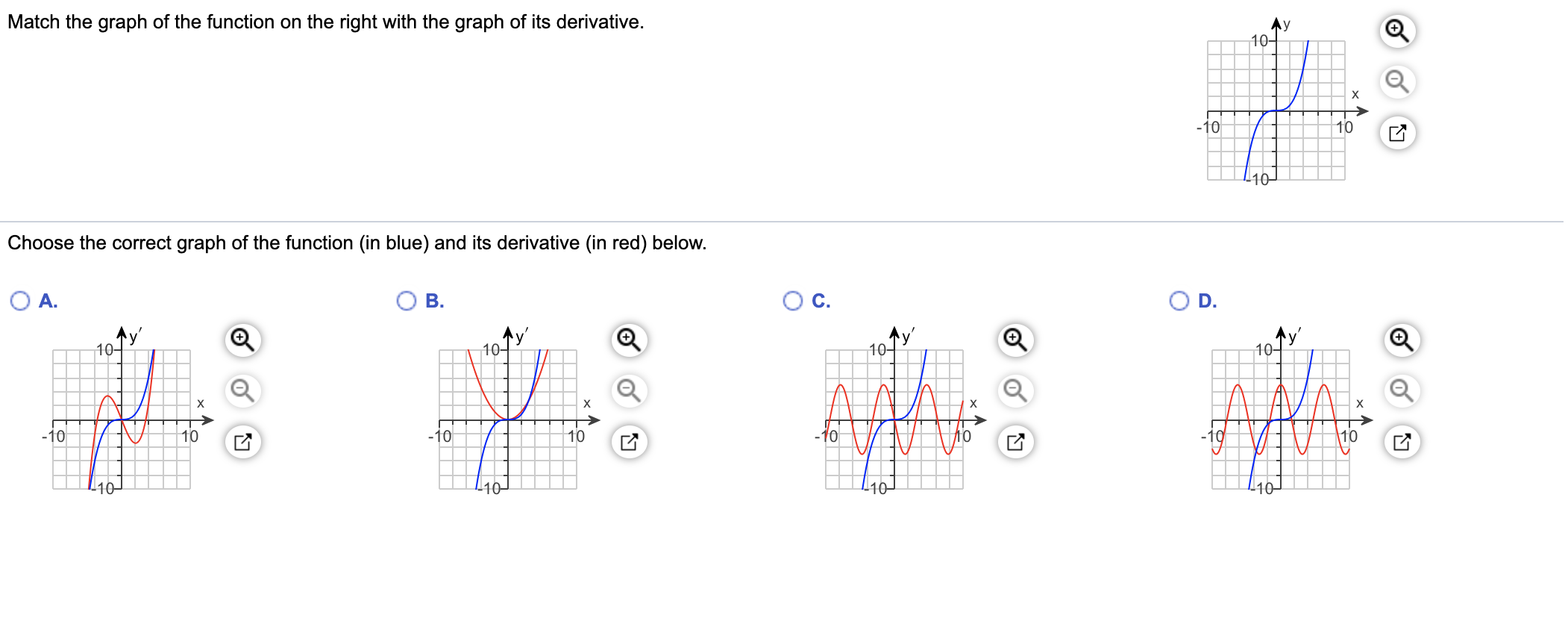Viewport: 1568px width, 633px height.
Task: Open answer choice D's graph in larger view
Action: pos(1401,440)
